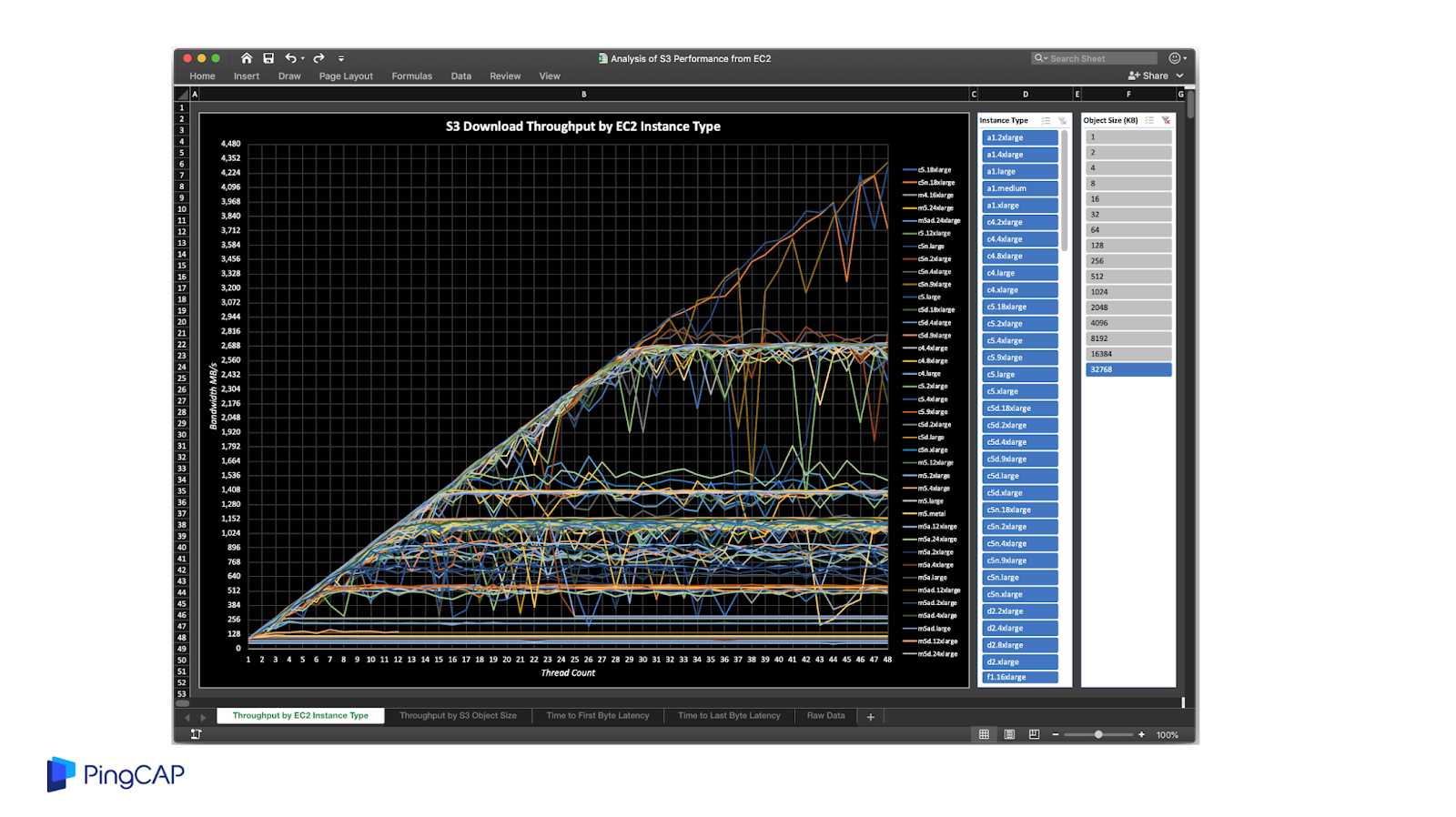Zoom in with the plus button
This screenshot has width=1456, height=817.
(x=1141, y=734)
